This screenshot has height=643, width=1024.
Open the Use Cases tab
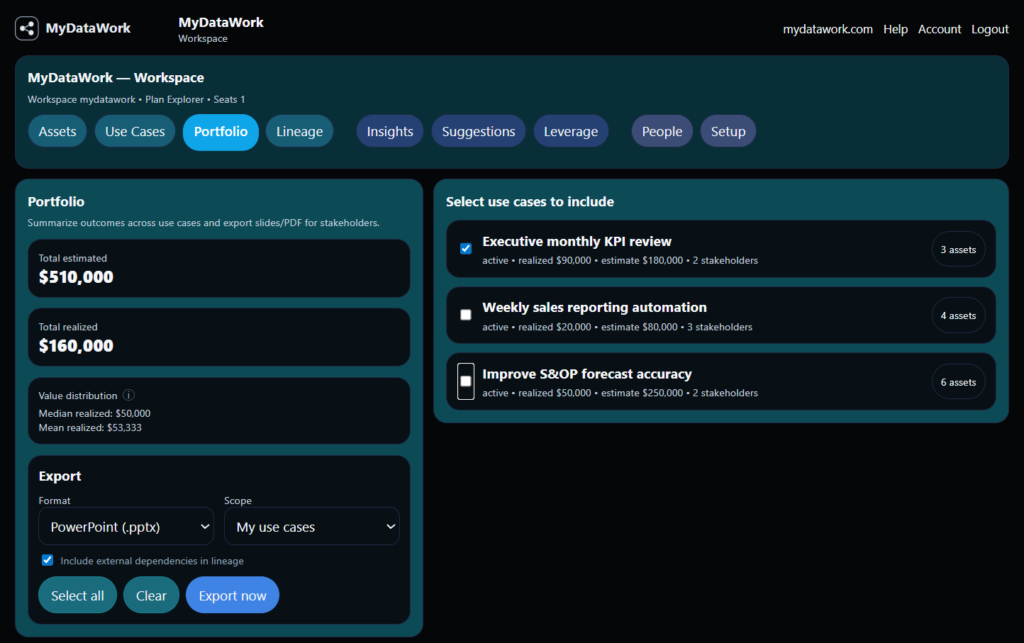[x=135, y=131]
